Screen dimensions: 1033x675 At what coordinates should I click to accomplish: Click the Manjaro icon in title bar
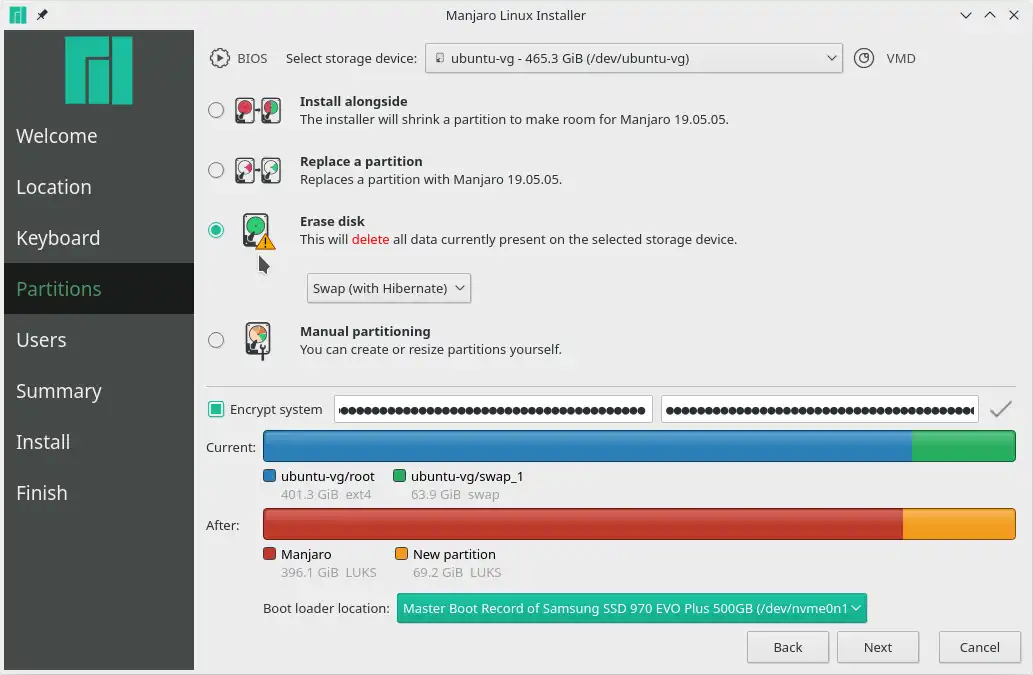(18, 14)
